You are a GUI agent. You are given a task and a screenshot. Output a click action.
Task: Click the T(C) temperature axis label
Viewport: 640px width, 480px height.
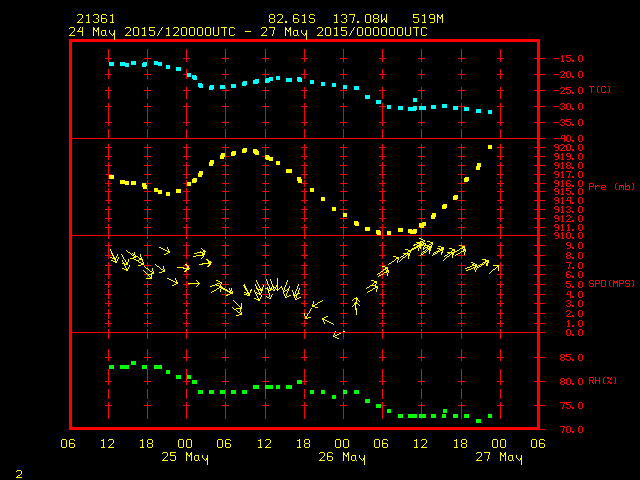click(600, 89)
